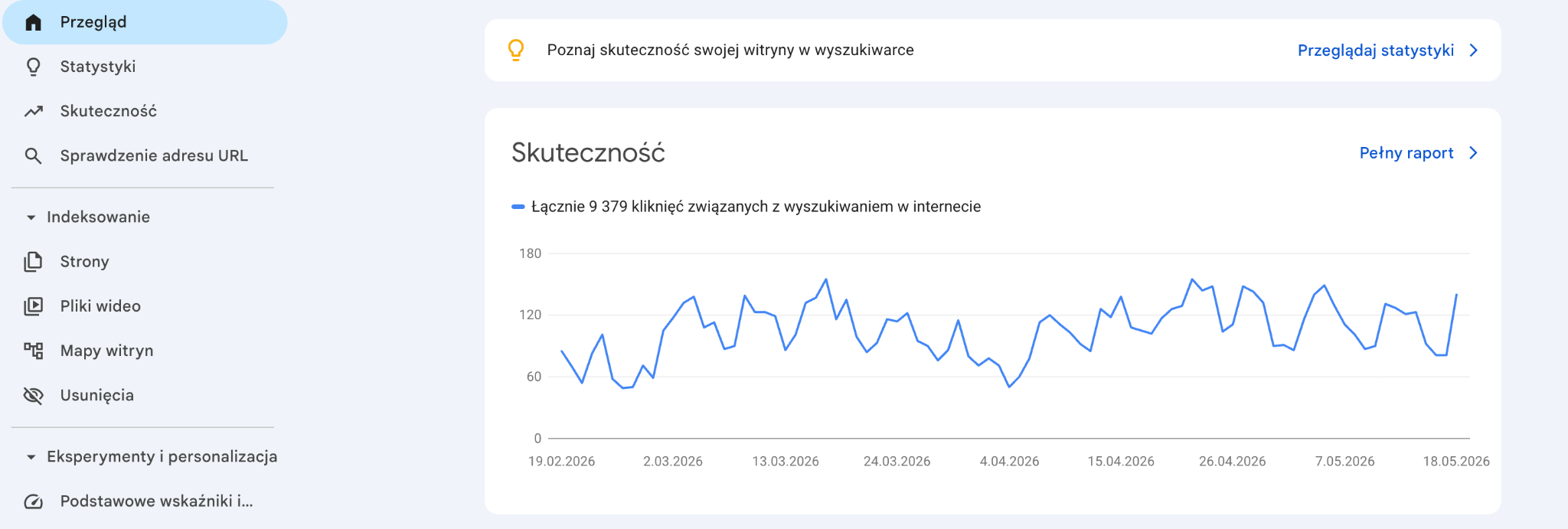Click the speedometer icon beside Podstawowe wskaźniki
The height and width of the screenshot is (529, 1568).
tap(33, 501)
